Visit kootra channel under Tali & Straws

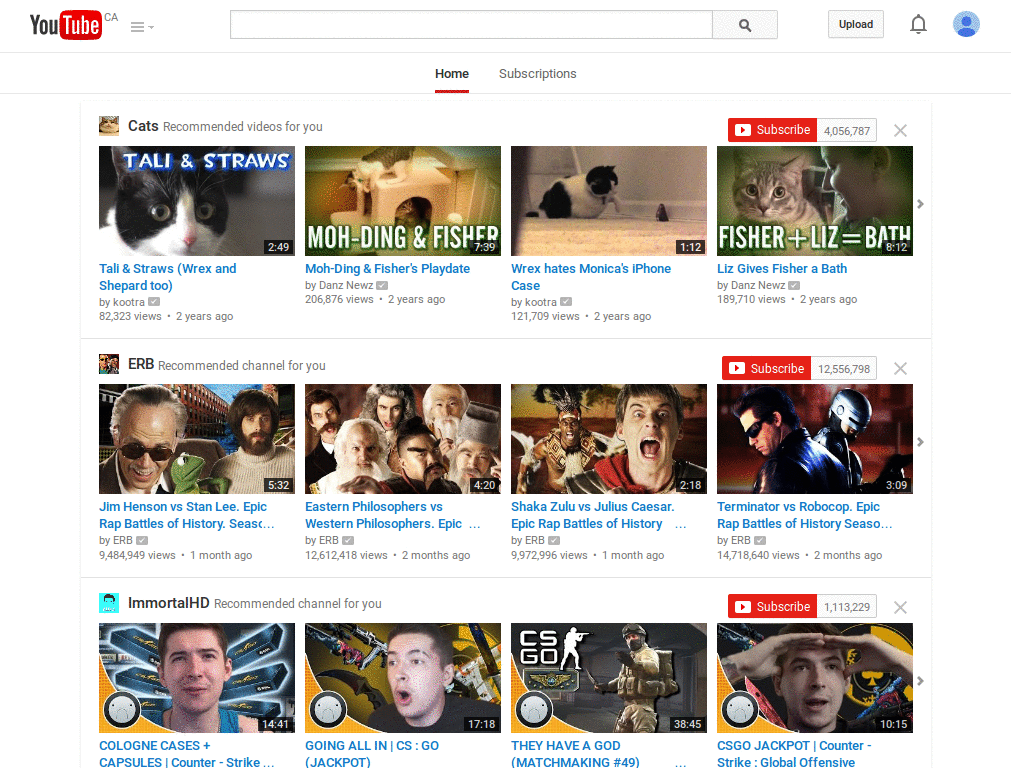[x=129, y=302]
